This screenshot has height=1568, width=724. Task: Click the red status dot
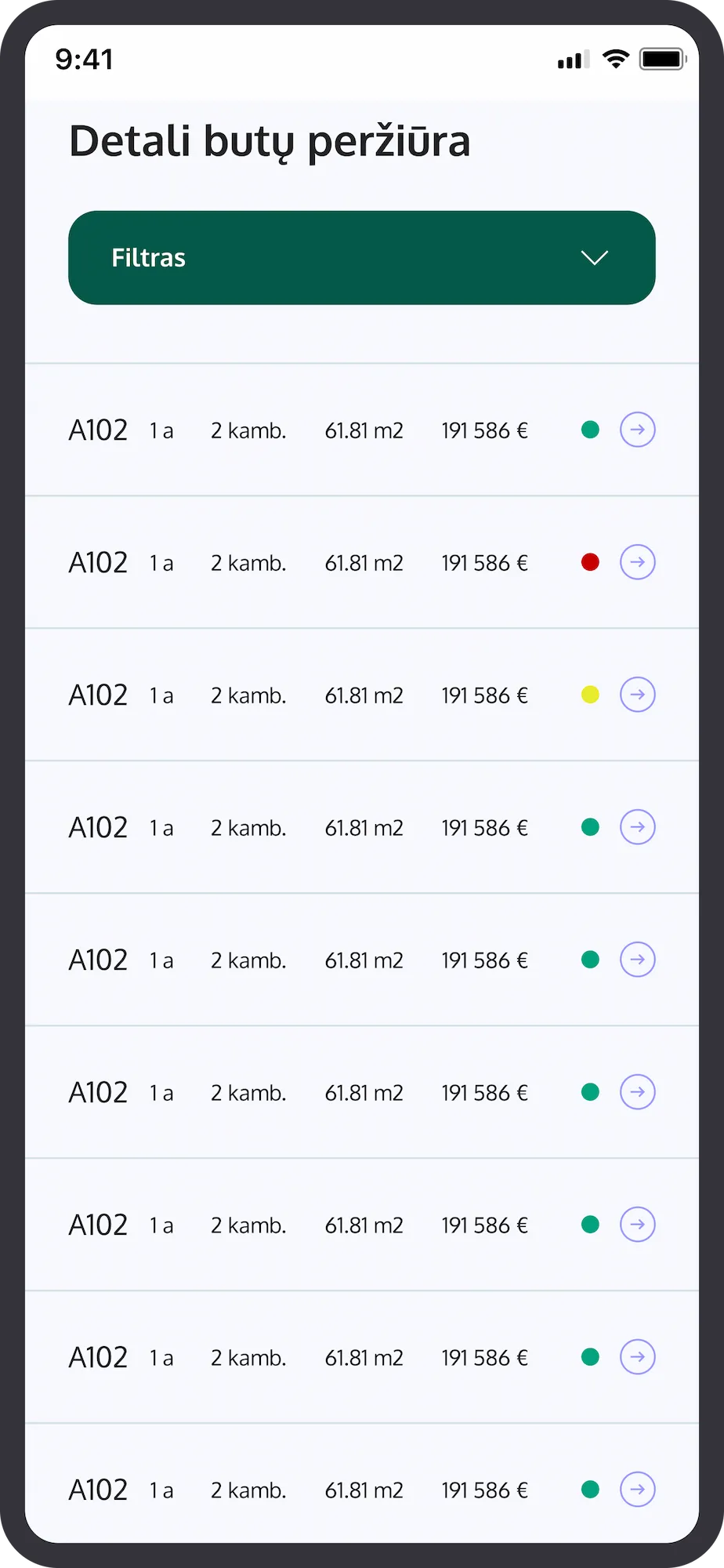click(590, 562)
